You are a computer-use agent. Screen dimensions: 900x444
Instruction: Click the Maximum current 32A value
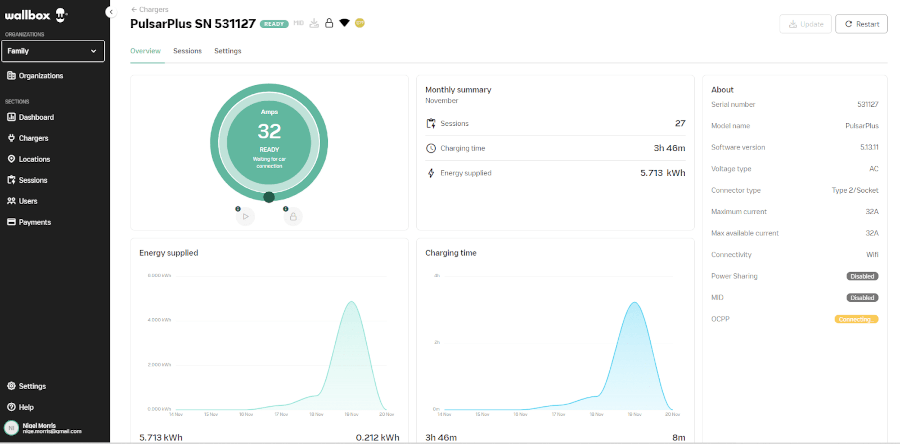click(x=872, y=212)
